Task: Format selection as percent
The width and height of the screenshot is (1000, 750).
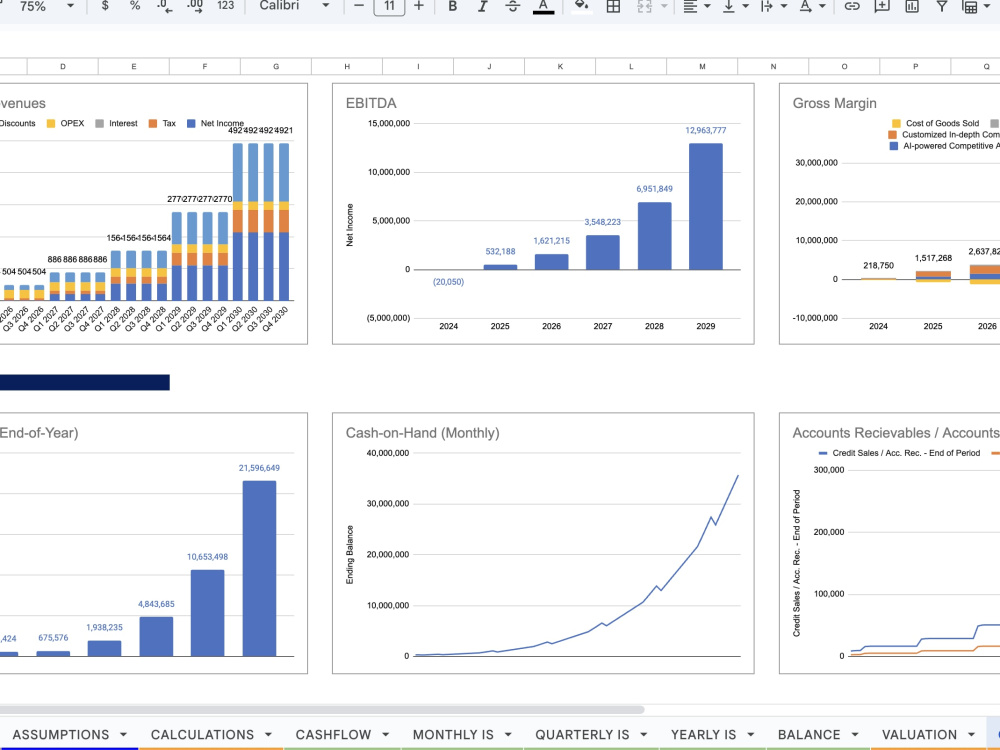Action: tap(135, 6)
